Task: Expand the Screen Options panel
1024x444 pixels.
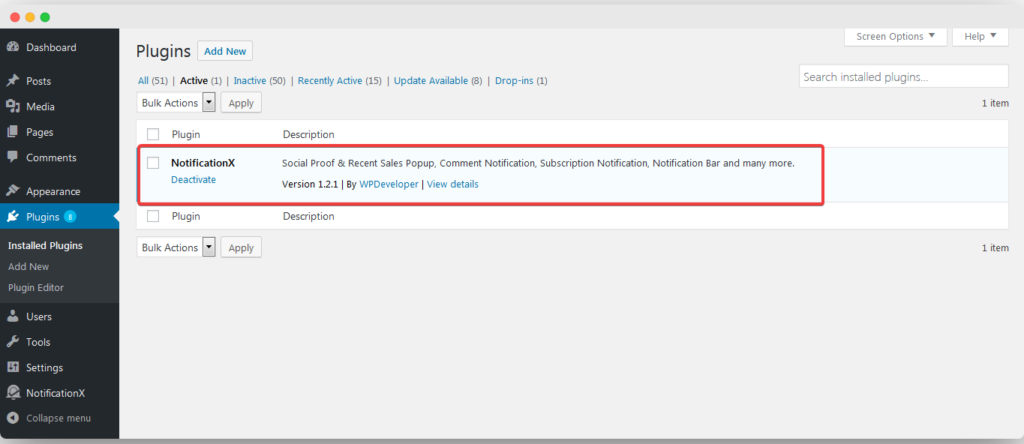Action: point(895,36)
